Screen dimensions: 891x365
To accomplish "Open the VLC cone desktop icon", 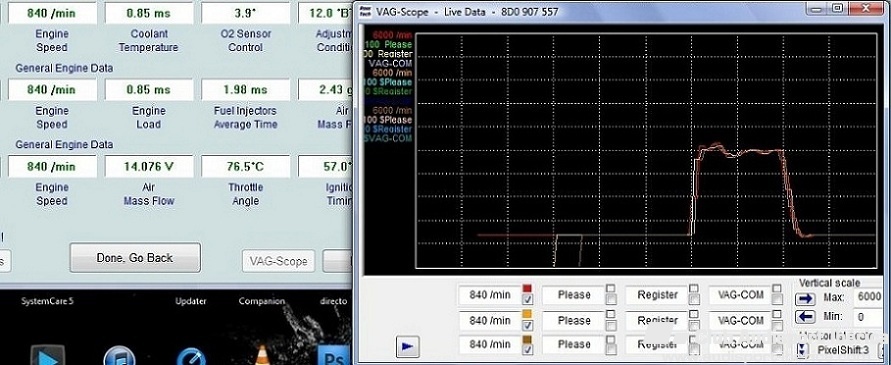I will coord(263,356).
